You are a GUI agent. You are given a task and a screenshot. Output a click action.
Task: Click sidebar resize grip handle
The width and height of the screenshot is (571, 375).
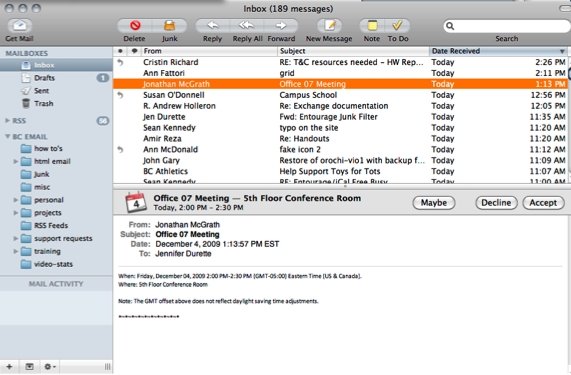107,367
